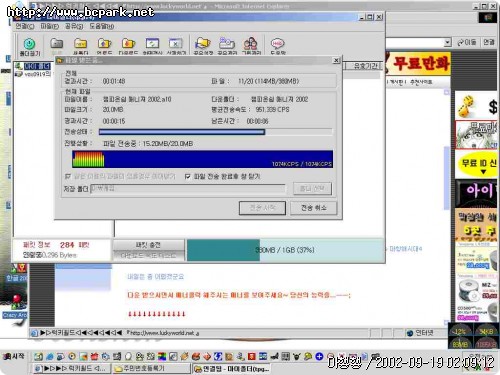Click the red instruction text on the web page
This screenshot has width=500, height=375.
[239, 295]
